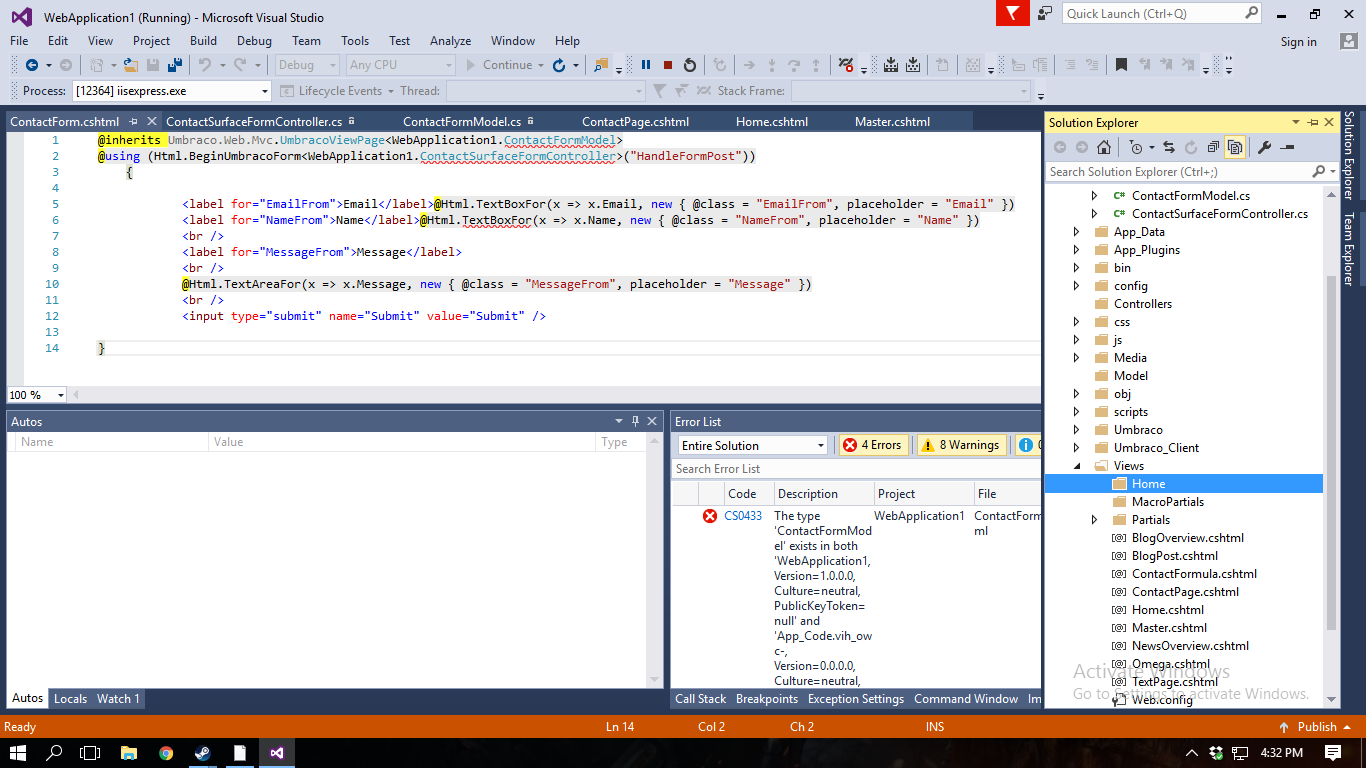Switch to the ContactFormModel.cs tab
The image size is (1366, 768).
tap(462, 122)
